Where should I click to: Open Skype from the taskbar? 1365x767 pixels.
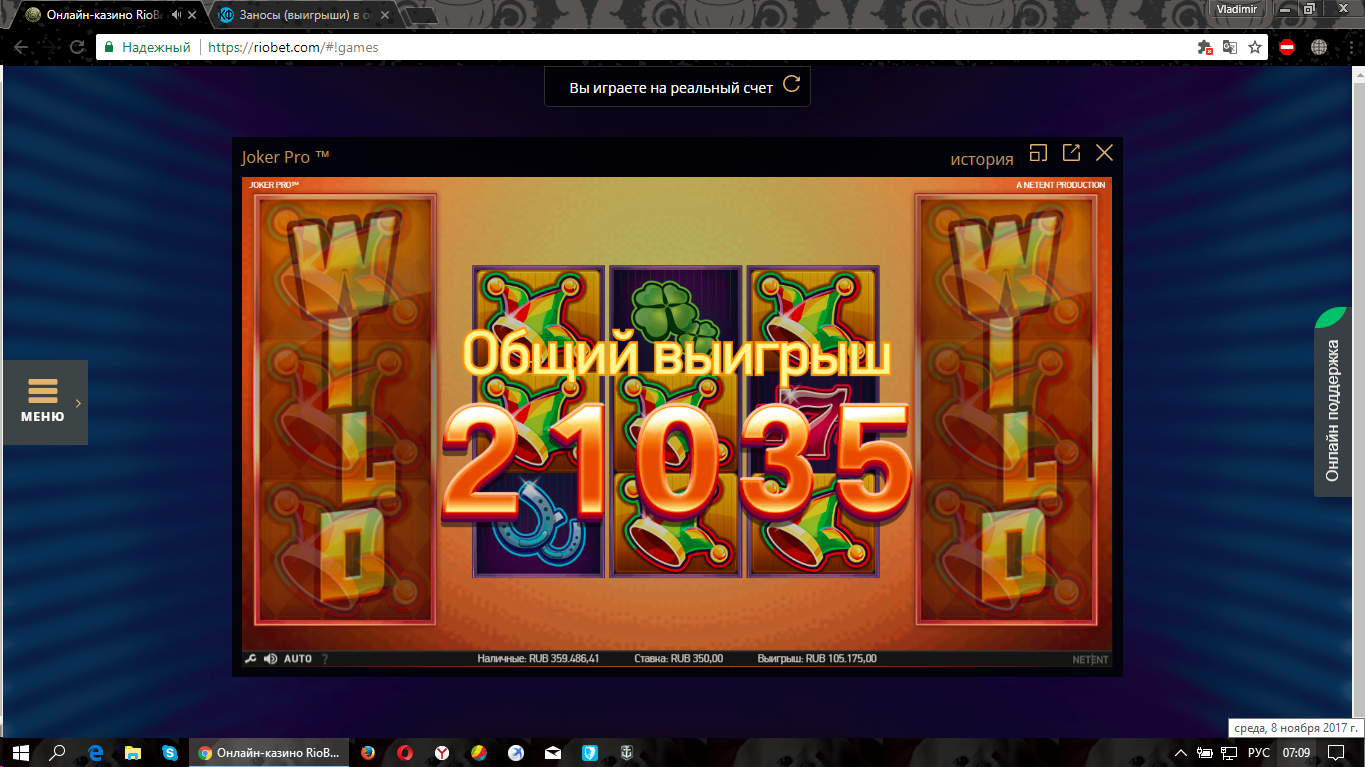tap(169, 752)
